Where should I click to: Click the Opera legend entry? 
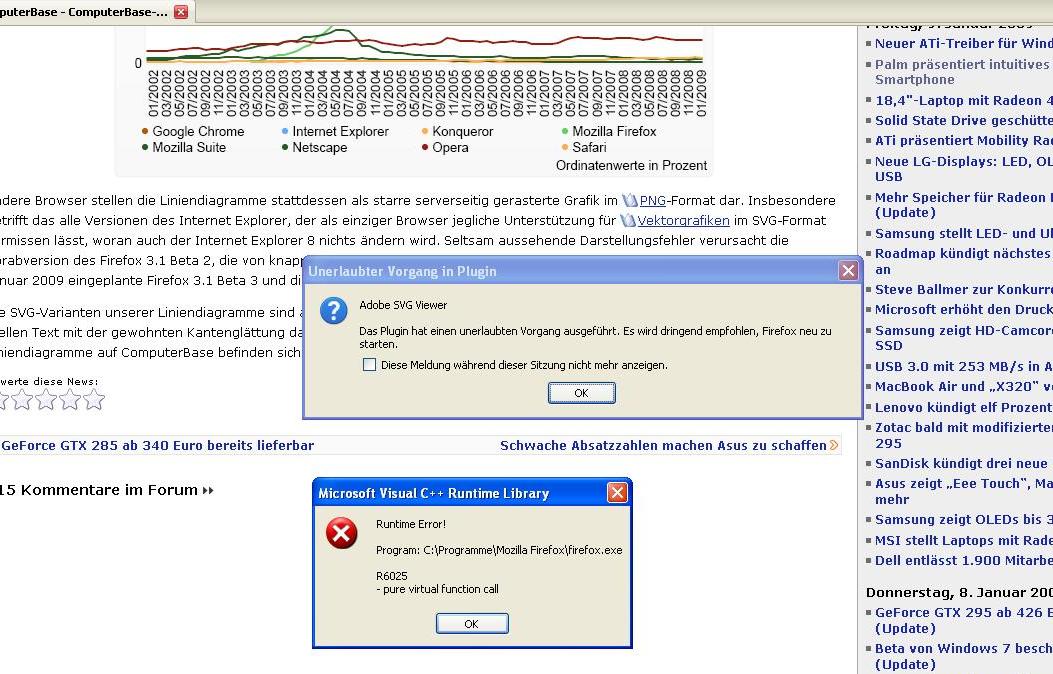pyautogui.click(x=445, y=148)
